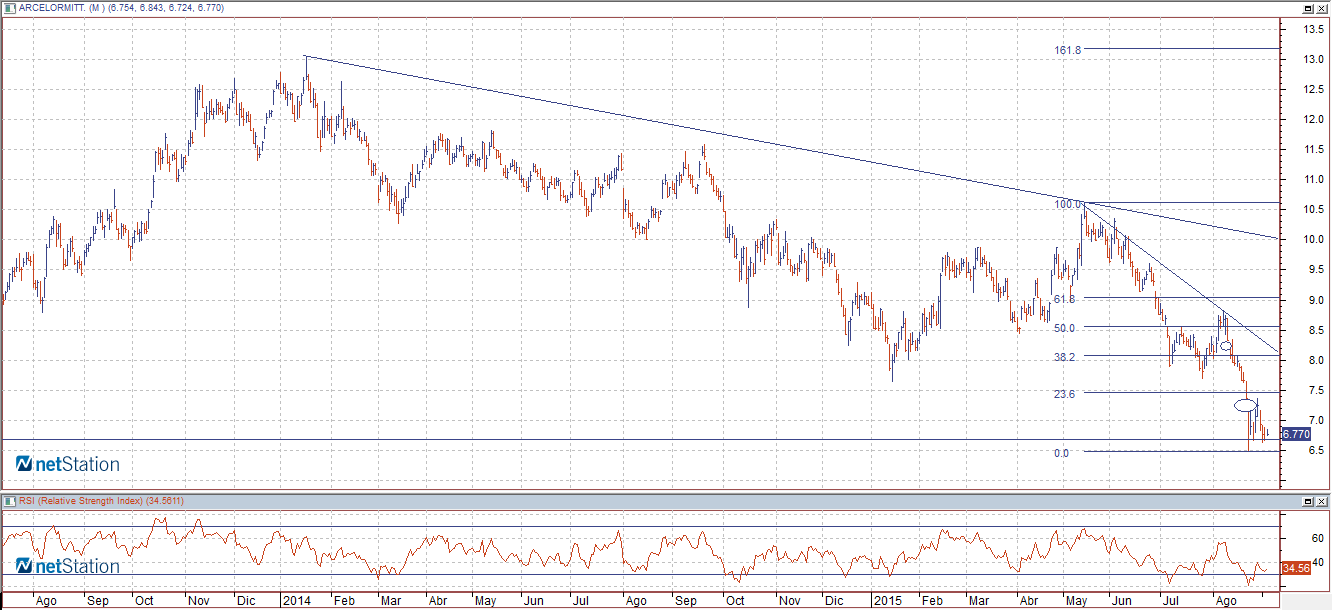Select the 38.2 Fibonacci retracement label
Screen dimensions: 1332x610
(x=1064, y=357)
